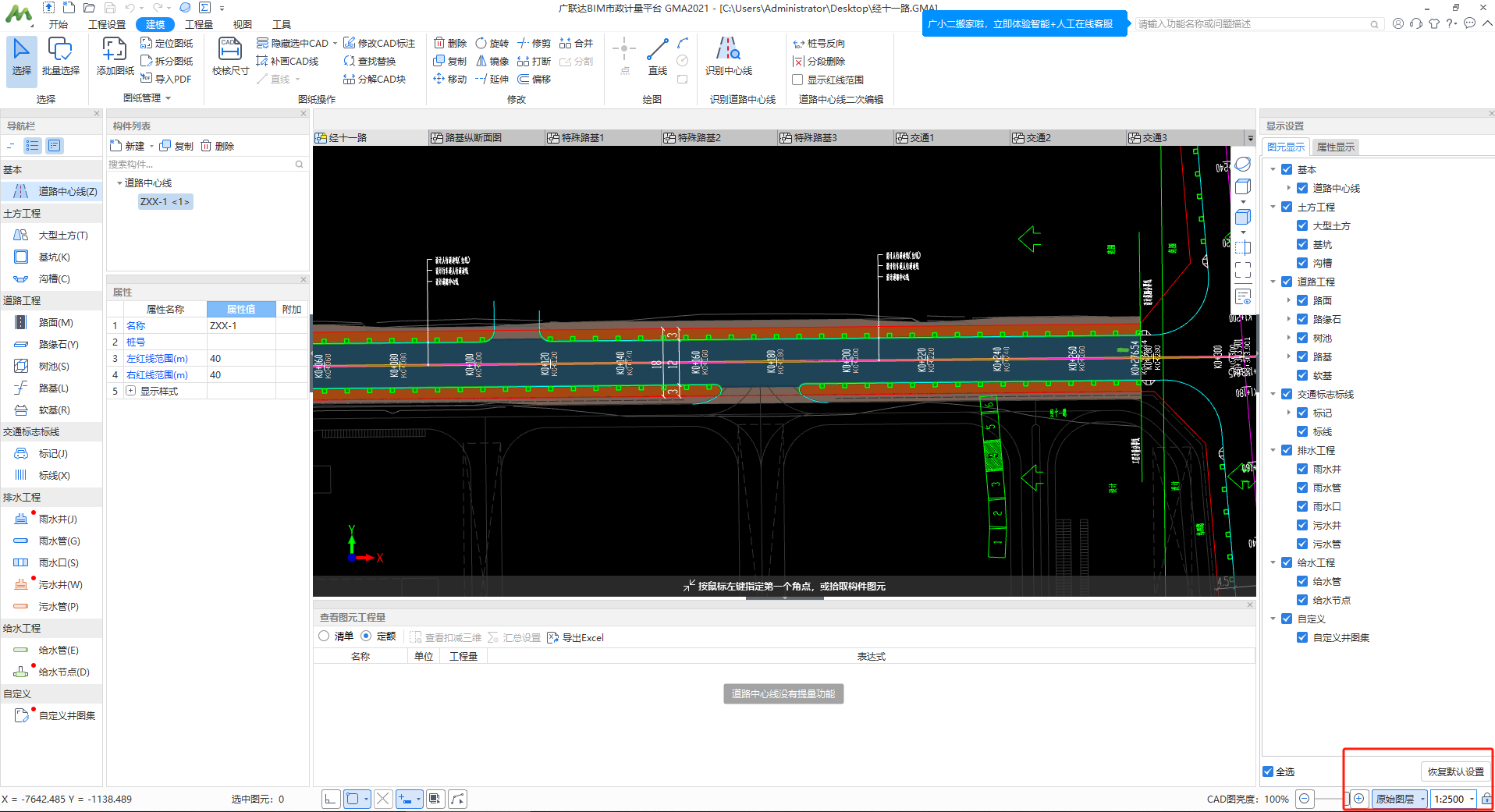The image size is (1495, 812).
Task: Click the 拆分图纸 split drawing tool
Action: [166, 61]
